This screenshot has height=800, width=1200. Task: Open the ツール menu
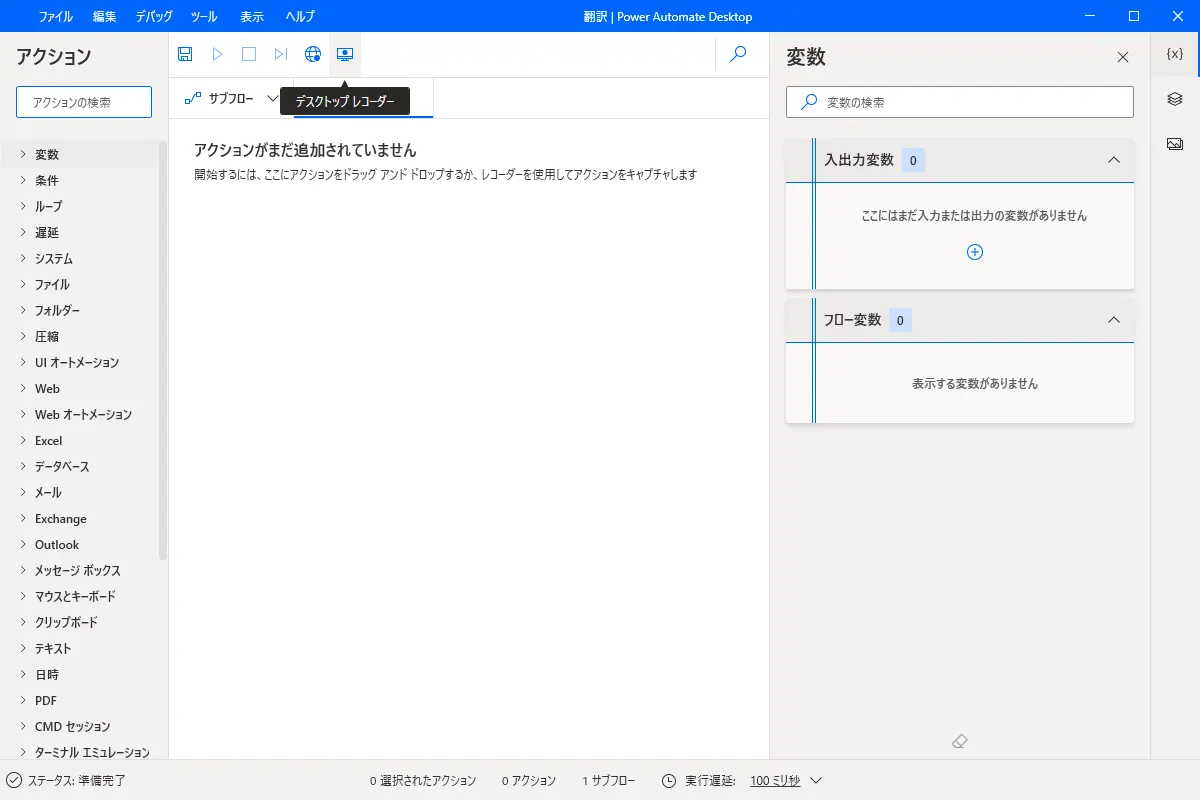coord(204,16)
